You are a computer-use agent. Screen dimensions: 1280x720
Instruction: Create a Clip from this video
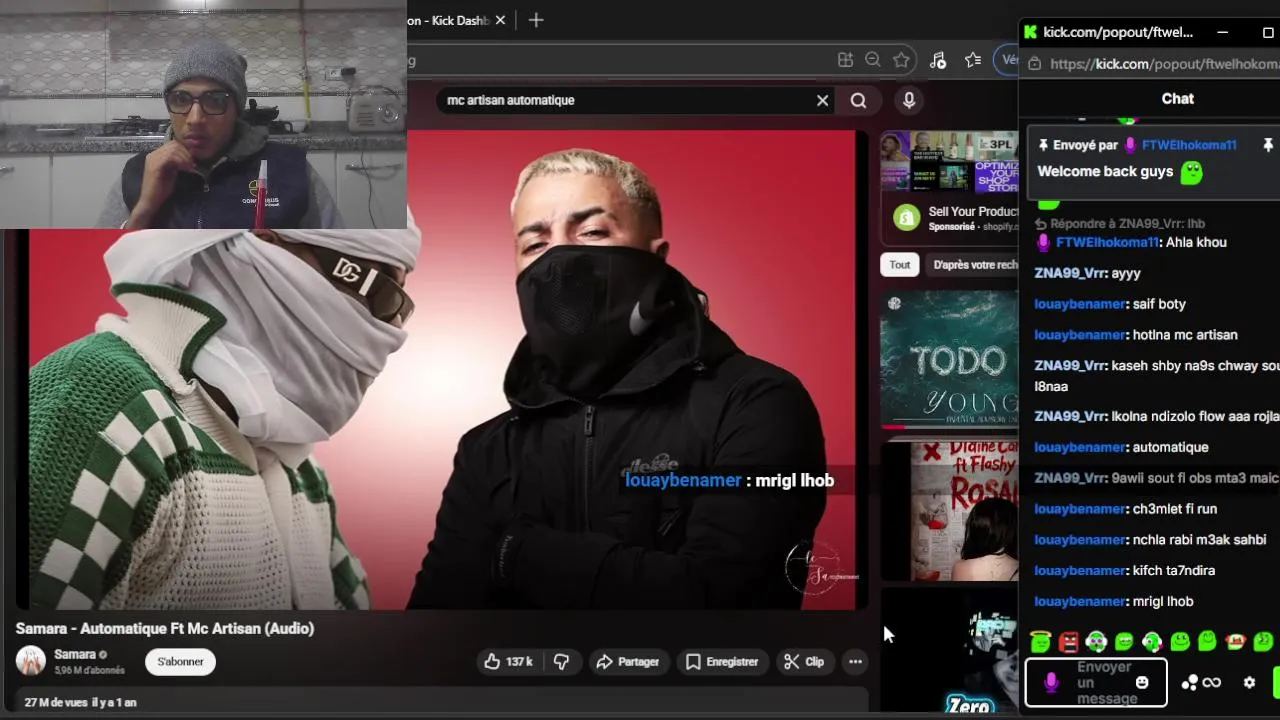click(x=804, y=661)
